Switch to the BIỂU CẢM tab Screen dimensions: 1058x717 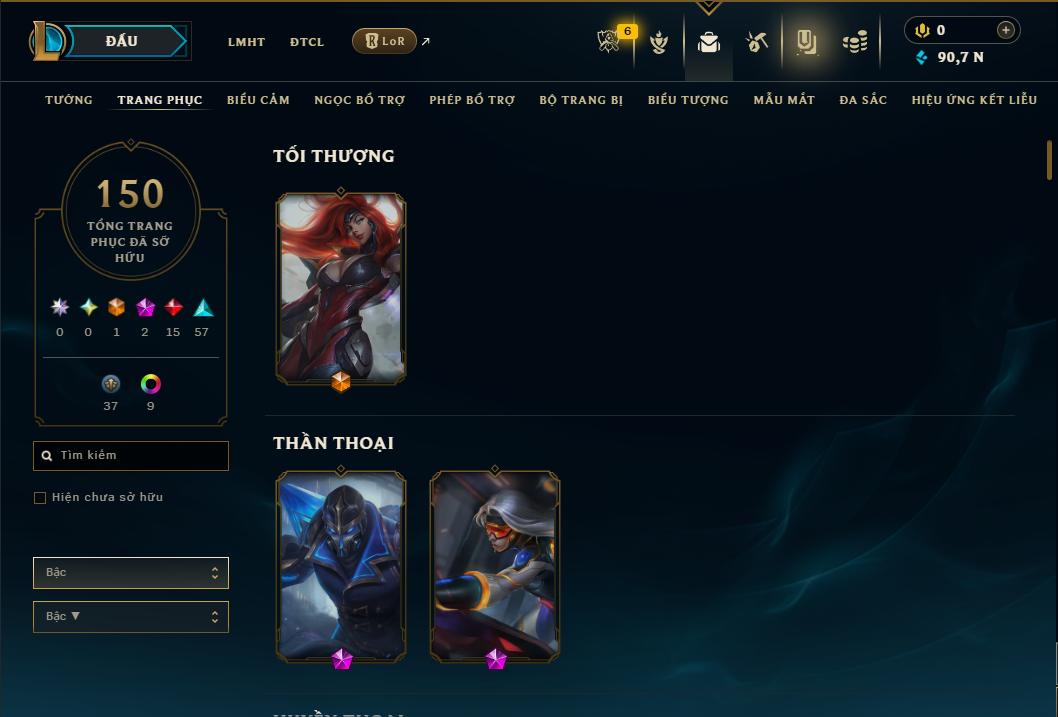(x=258, y=100)
